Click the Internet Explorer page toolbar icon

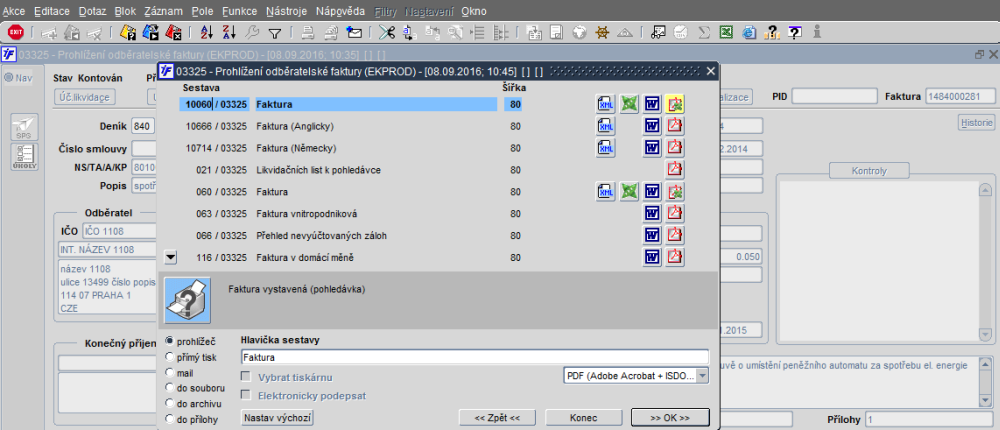click(x=749, y=32)
